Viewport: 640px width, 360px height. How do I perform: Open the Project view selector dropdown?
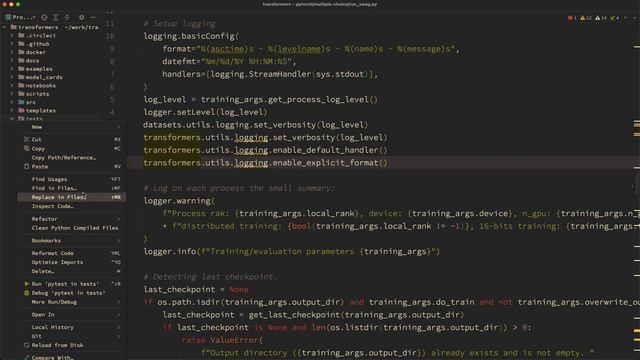(20, 17)
